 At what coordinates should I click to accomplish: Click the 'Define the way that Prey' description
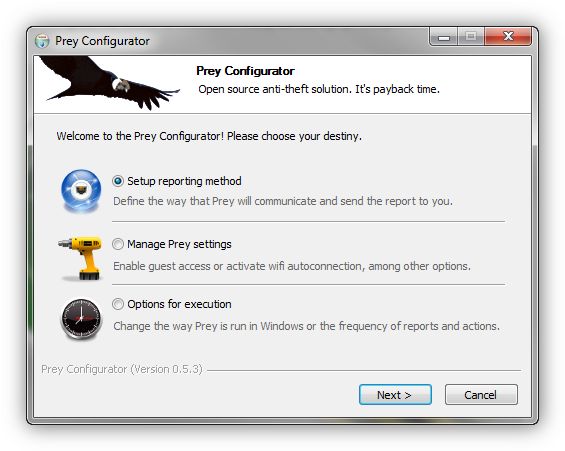point(283,201)
